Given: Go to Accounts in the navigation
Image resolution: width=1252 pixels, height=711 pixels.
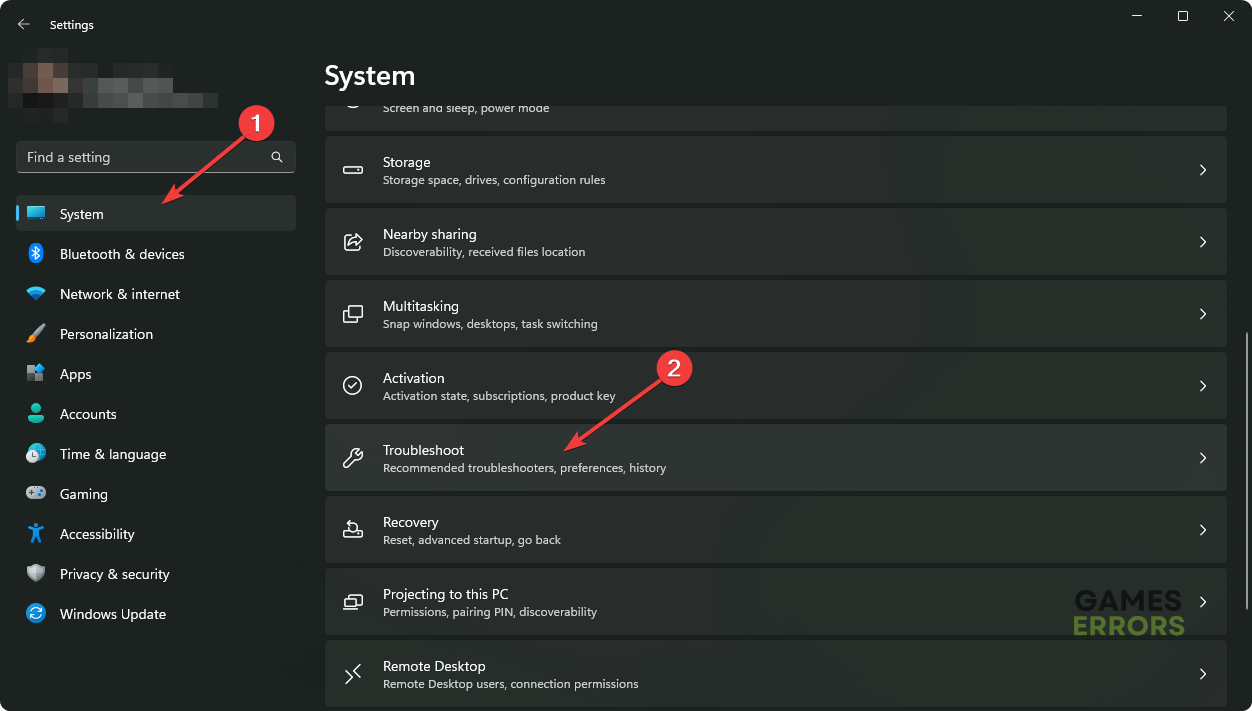Looking at the screenshot, I should click(x=88, y=414).
